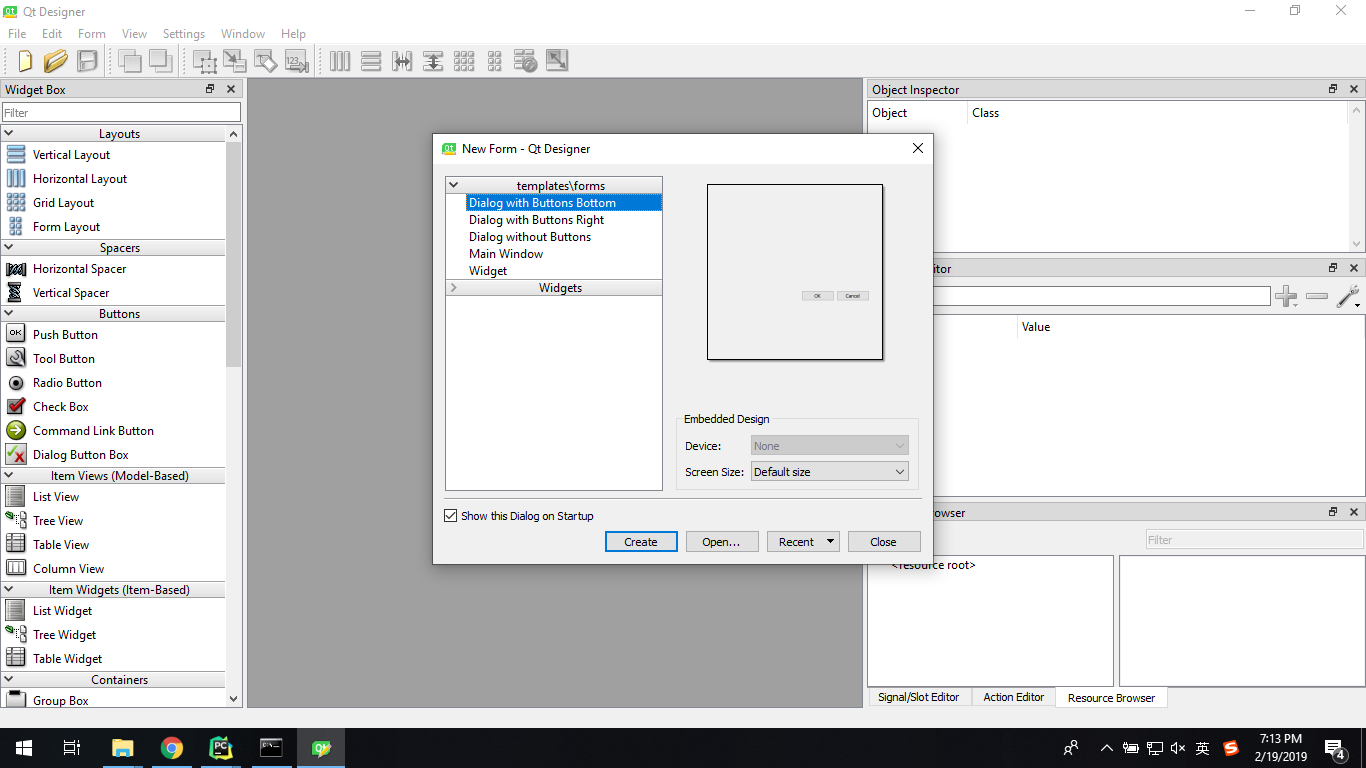Click Lay Out in a Grid icon
This screenshot has width=1366, height=768.
point(464,61)
